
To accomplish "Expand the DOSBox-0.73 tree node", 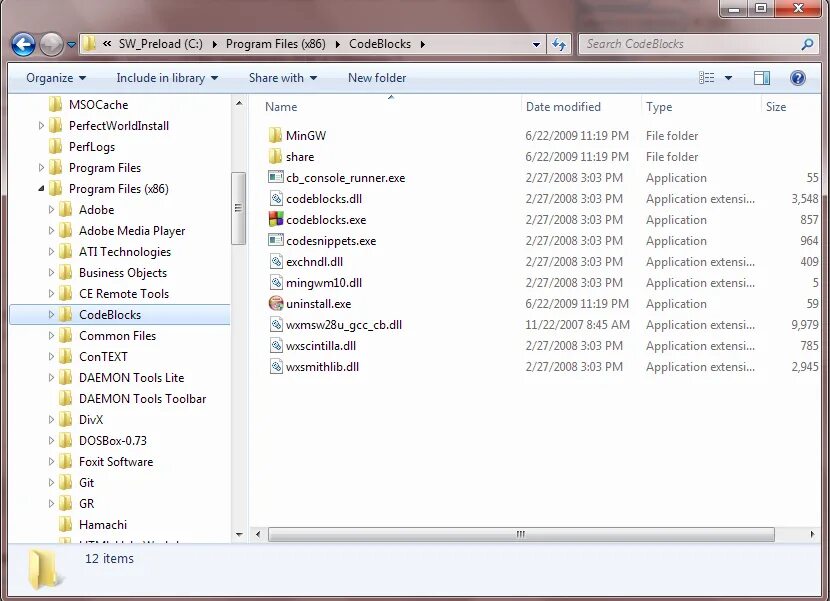I will click(51, 441).
